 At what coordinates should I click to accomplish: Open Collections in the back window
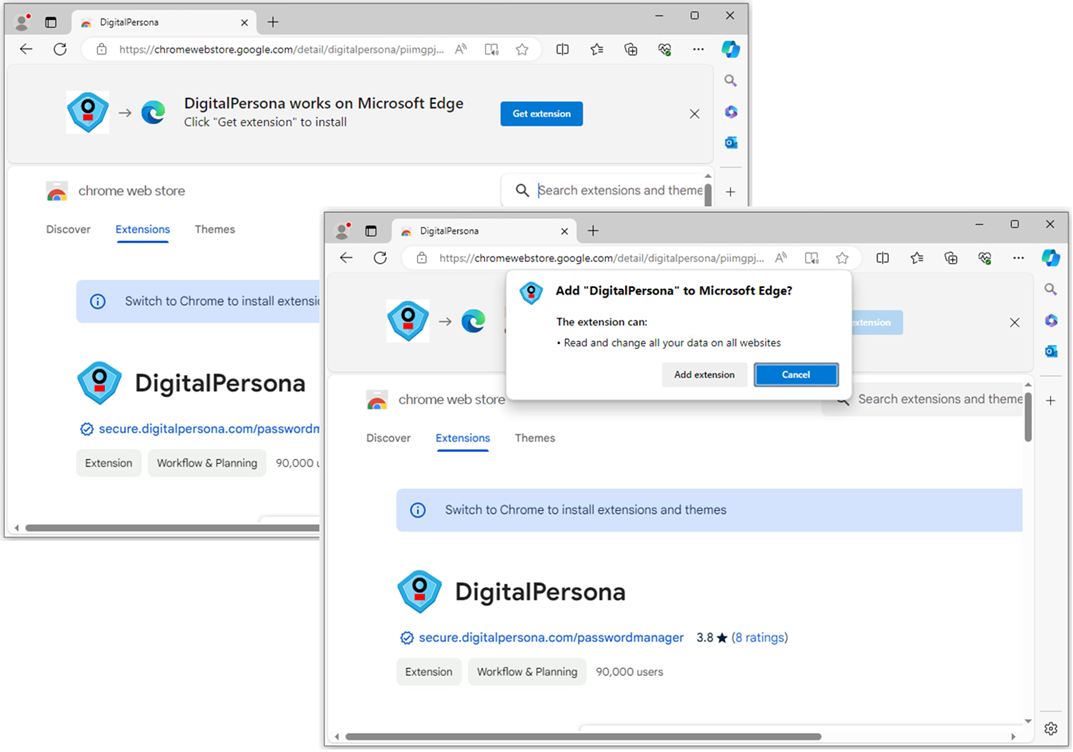[630, 49]
